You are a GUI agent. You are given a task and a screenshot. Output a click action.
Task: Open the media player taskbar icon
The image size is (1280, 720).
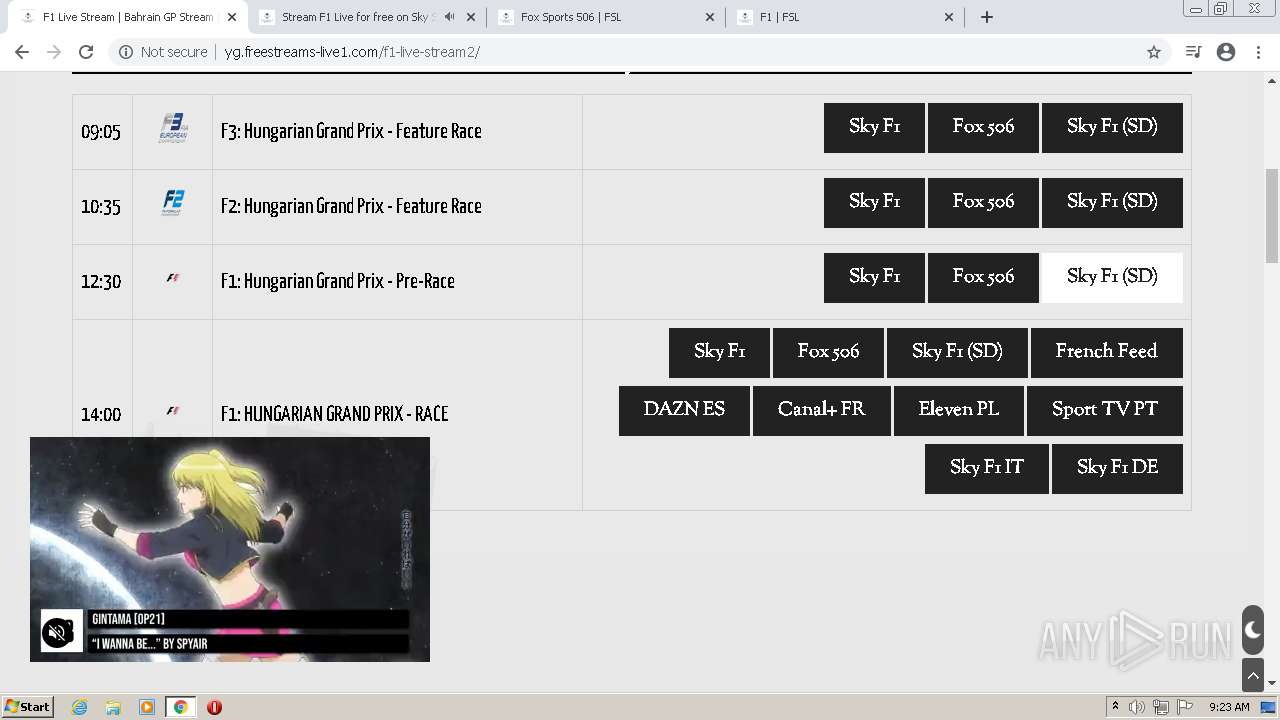pos(147,707)
